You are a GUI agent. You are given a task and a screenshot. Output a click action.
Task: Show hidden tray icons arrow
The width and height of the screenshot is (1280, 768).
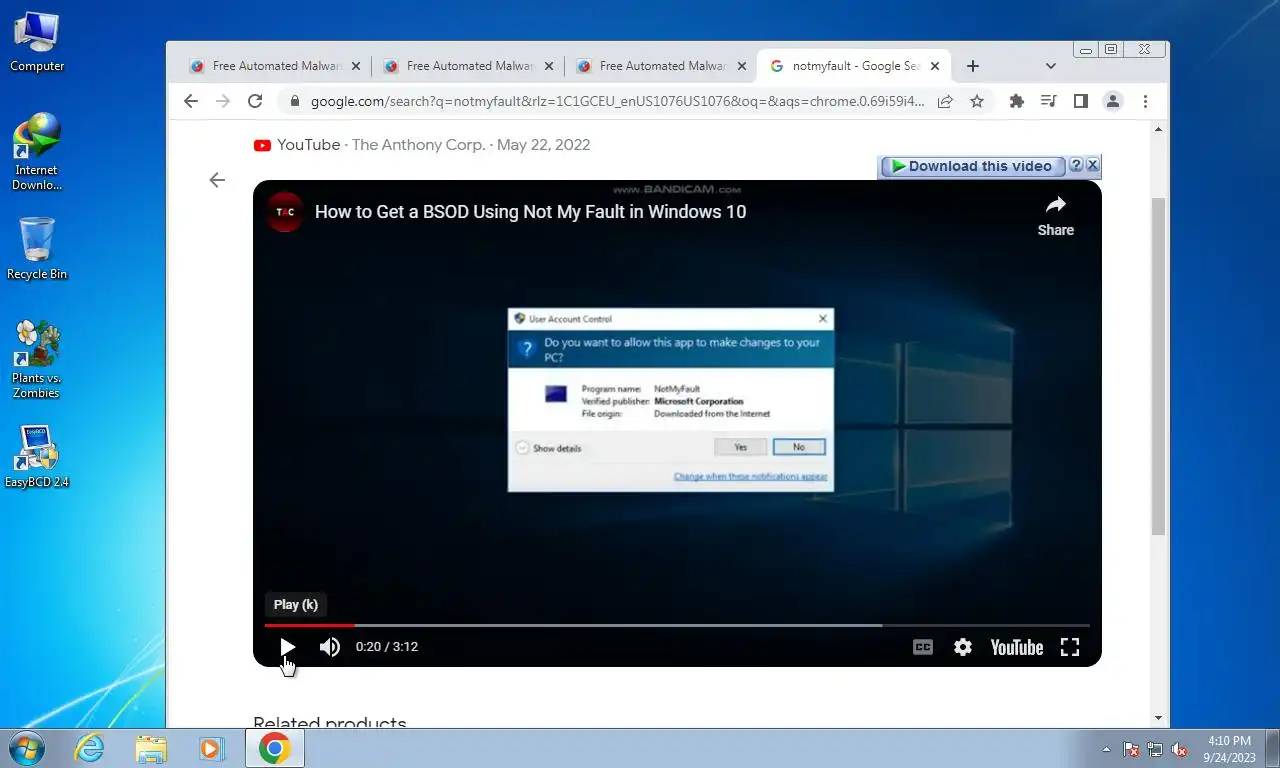(x=1106, y=749)
